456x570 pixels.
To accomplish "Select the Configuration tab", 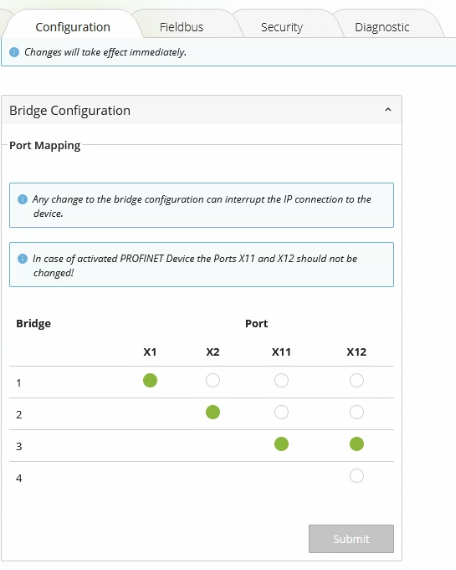I will [73, 27].
